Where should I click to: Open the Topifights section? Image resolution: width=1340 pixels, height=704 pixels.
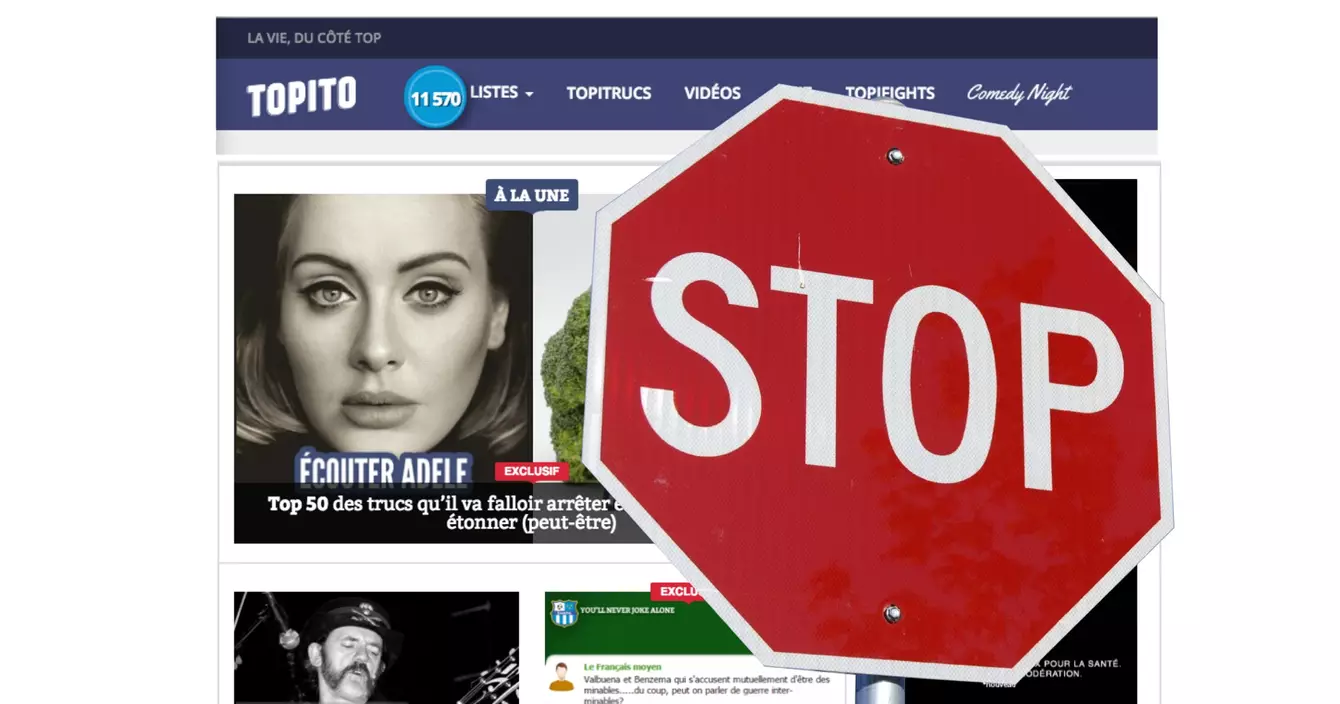890,93
